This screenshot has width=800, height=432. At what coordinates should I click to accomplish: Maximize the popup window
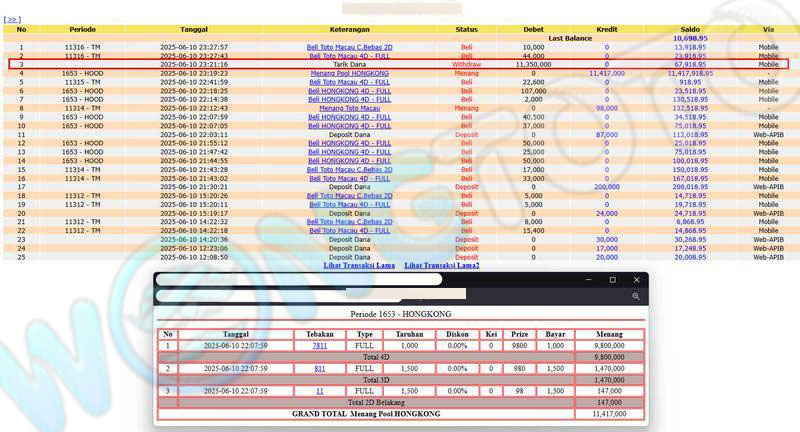(x=612, y=280)
